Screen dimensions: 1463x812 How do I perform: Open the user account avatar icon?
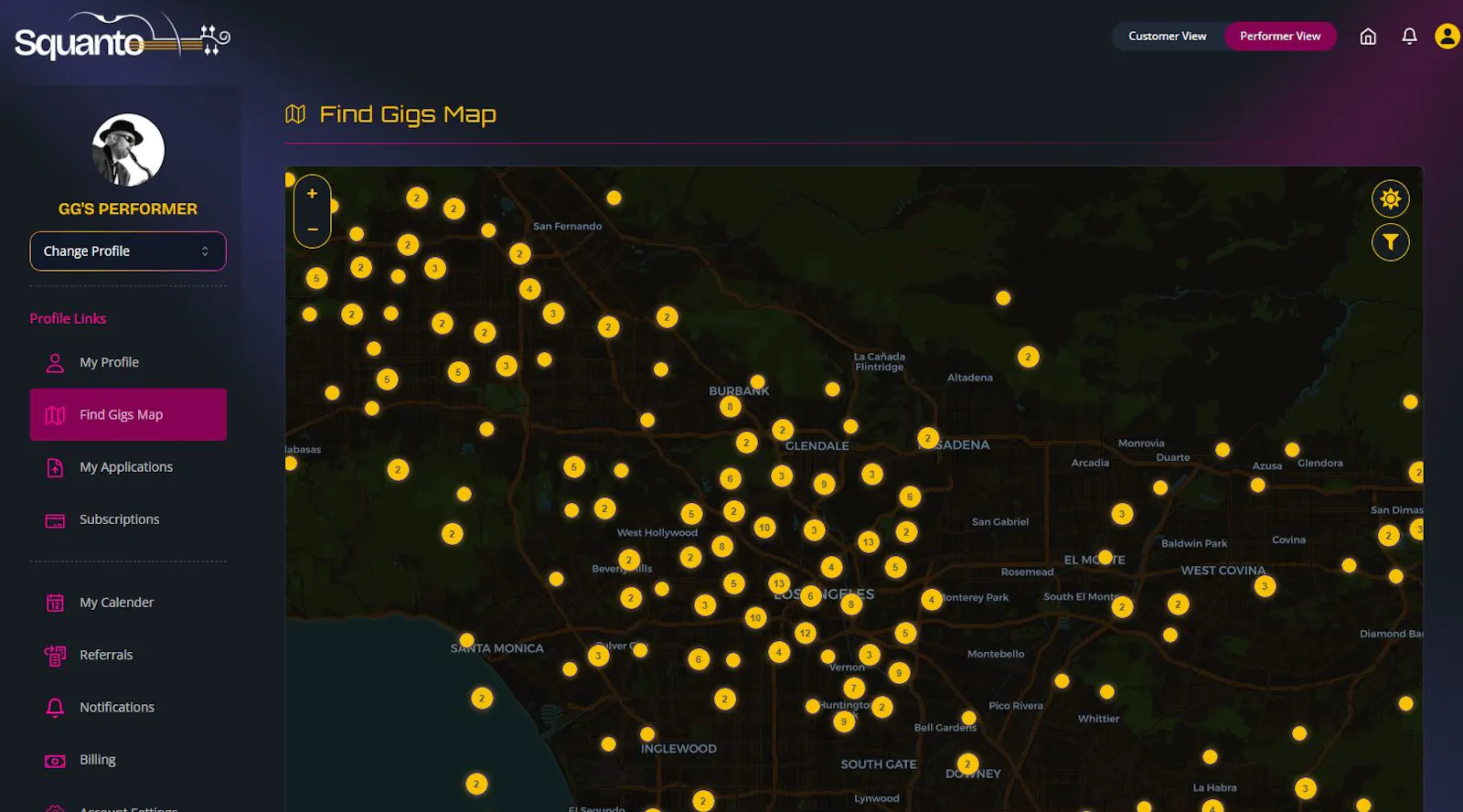click(1447, 37)
